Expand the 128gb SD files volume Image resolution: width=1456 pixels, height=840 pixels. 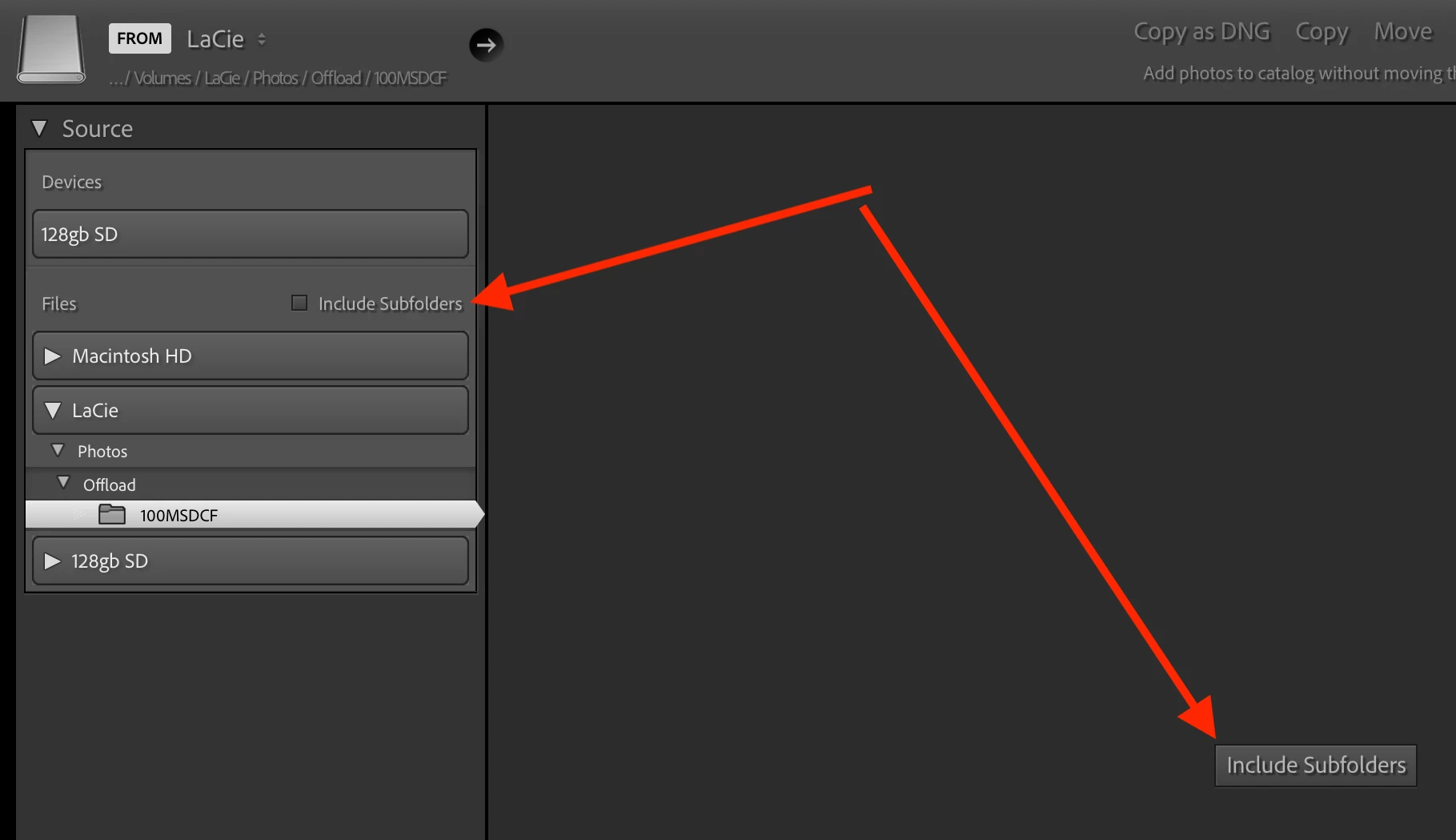point(53,561)
